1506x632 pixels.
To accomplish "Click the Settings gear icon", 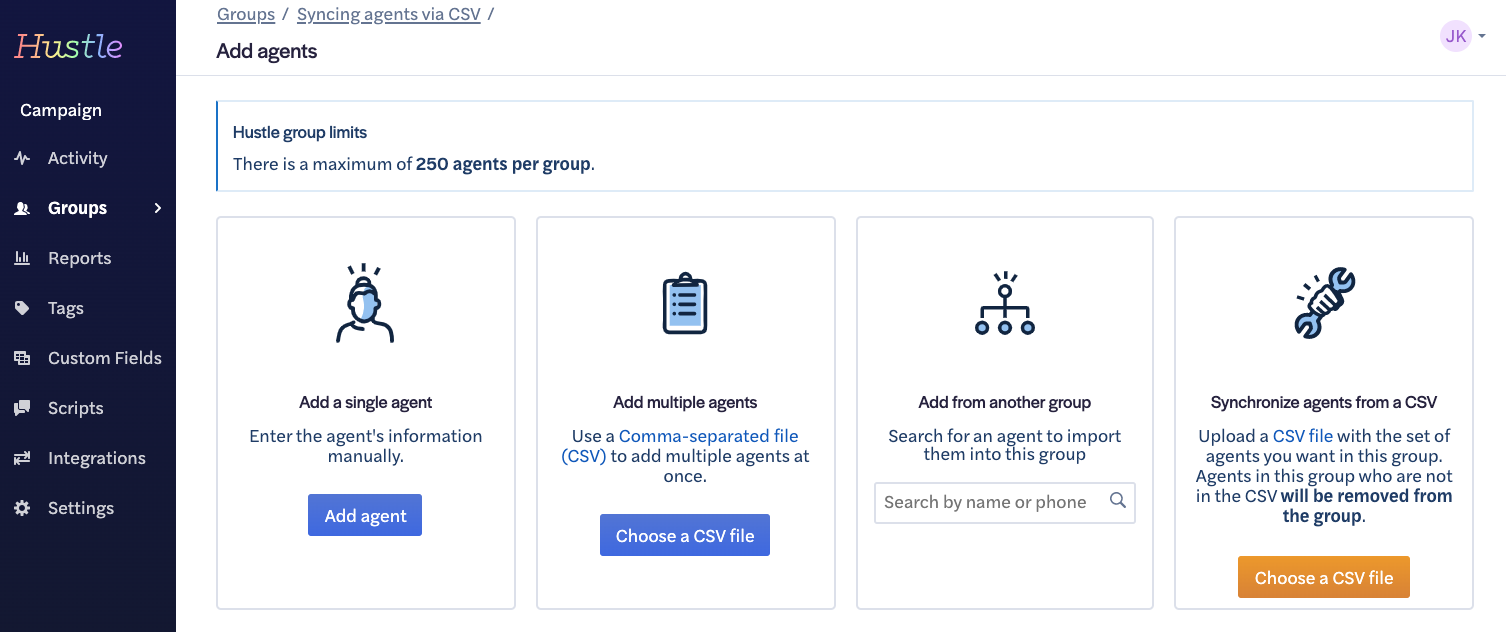I will (x=22, y=508).
